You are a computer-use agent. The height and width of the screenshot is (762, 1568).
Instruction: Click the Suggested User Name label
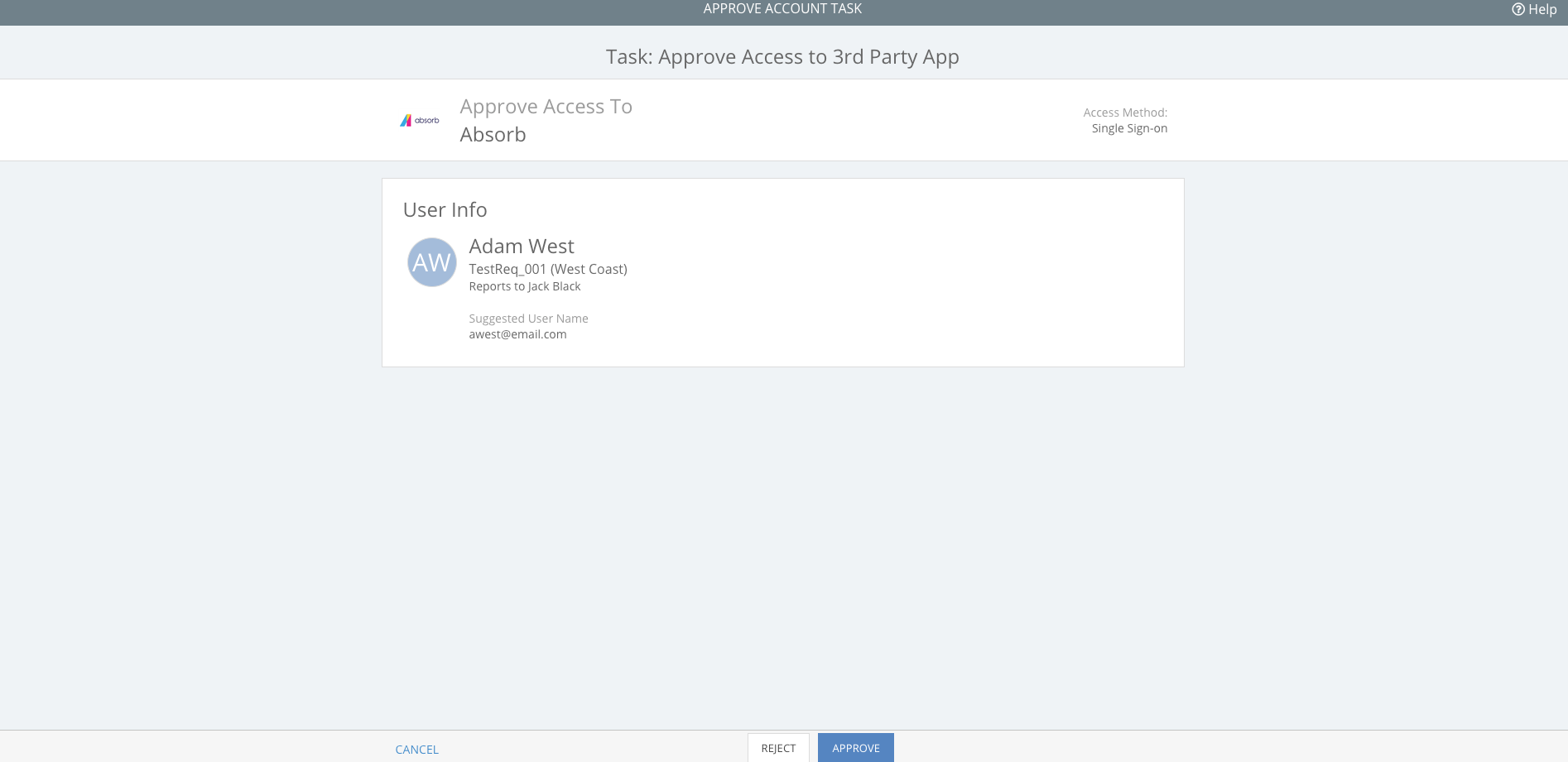528,319
